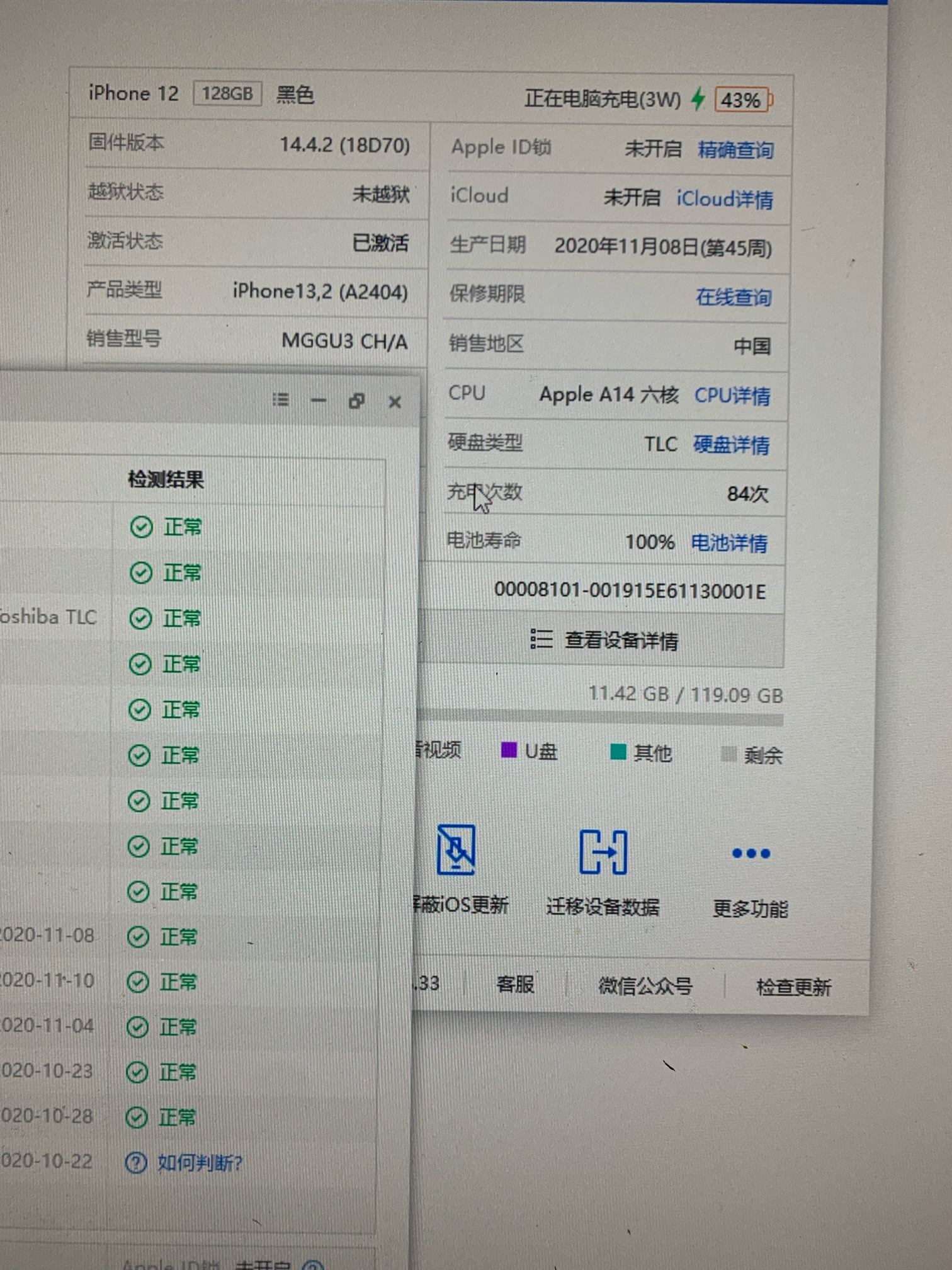952x1270 pixels.
Task: Click 正常 check icon in 2020-11-04 row
Action: click(x=137, y=1027)
